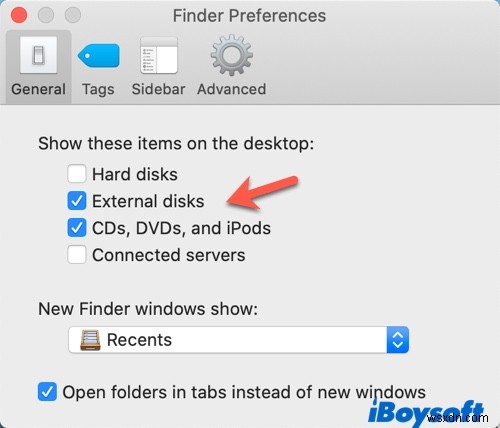Select the blue Tags icon
This screenshot has width=500, height=428.
pos(98,56)
